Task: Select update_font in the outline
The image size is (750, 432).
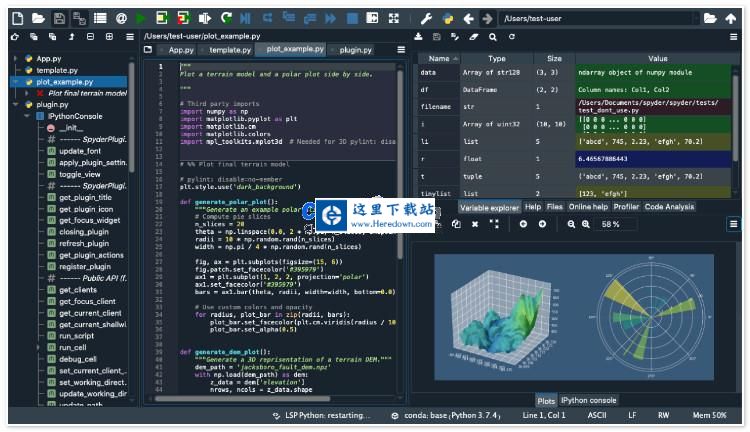Action: (x=80, y=151)
